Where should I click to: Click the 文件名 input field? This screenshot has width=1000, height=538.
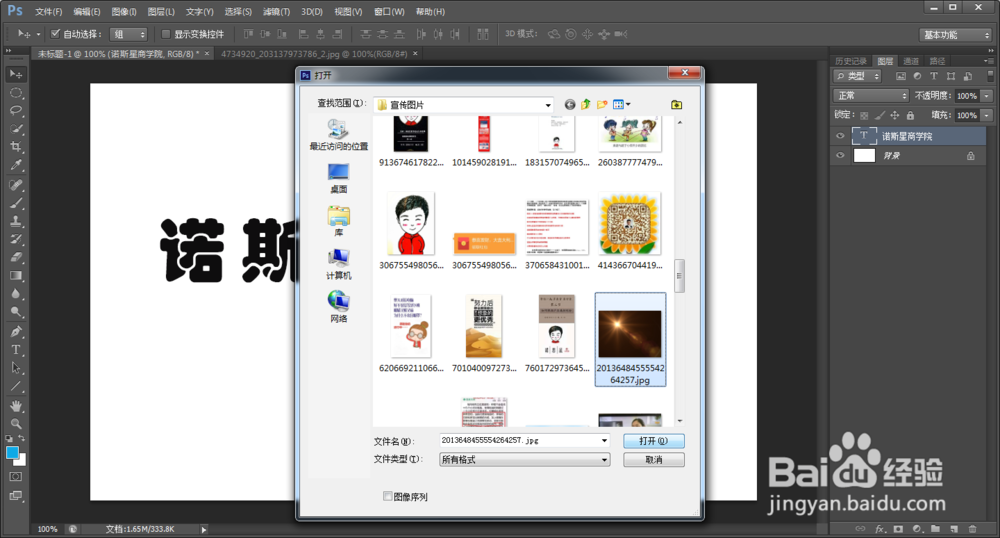pyautogui.click(x=518, y=440)
